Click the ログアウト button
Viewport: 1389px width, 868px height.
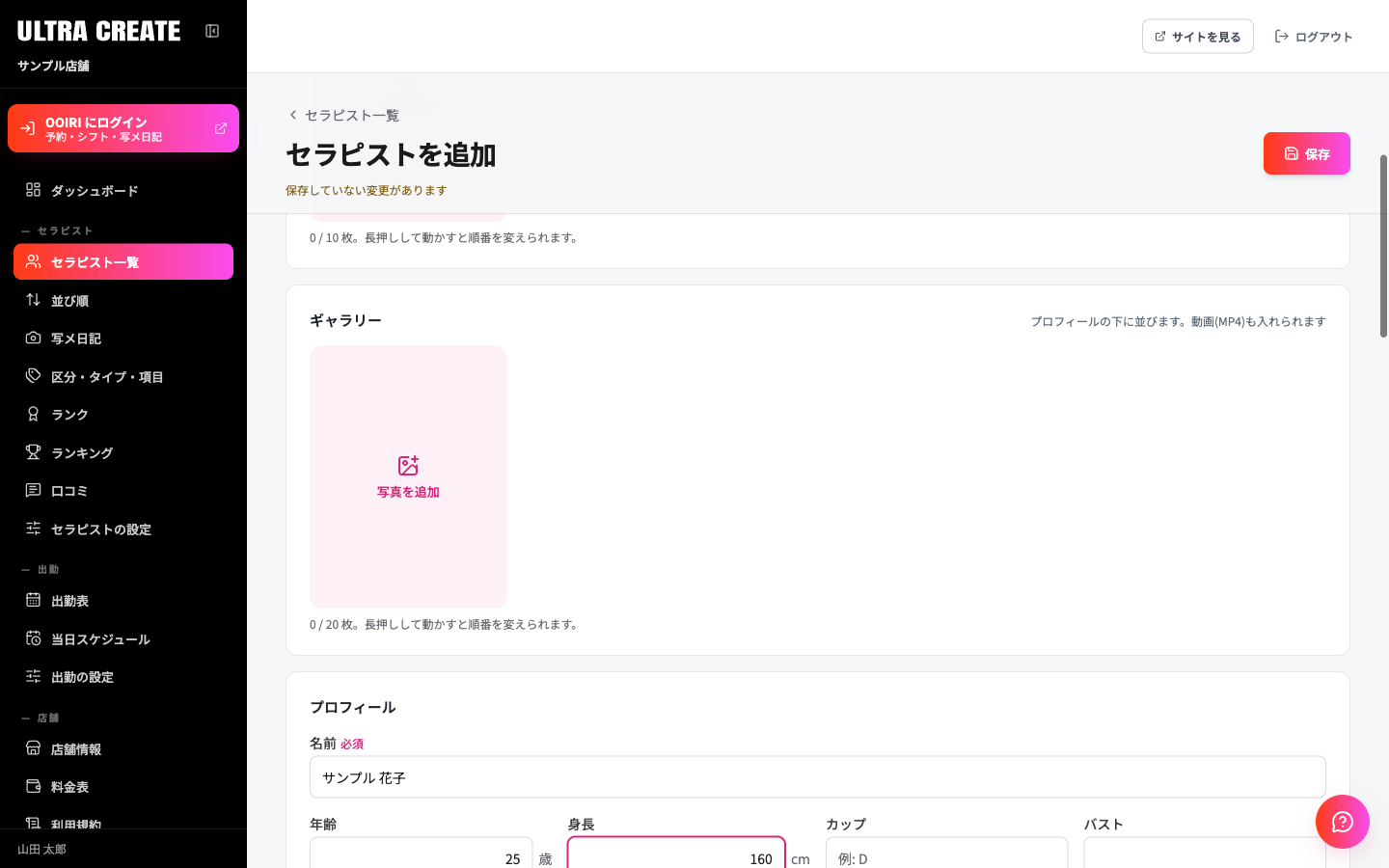(1314, 37)
